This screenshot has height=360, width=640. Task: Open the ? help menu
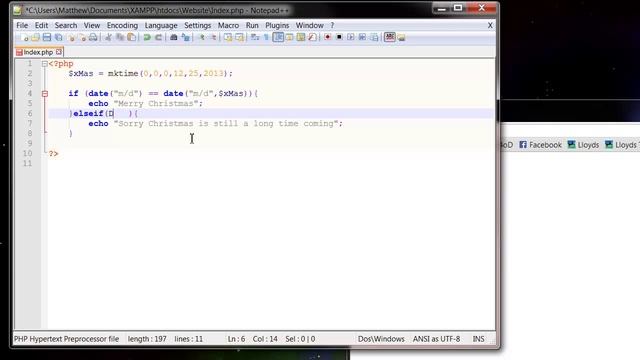coord(332,25)
